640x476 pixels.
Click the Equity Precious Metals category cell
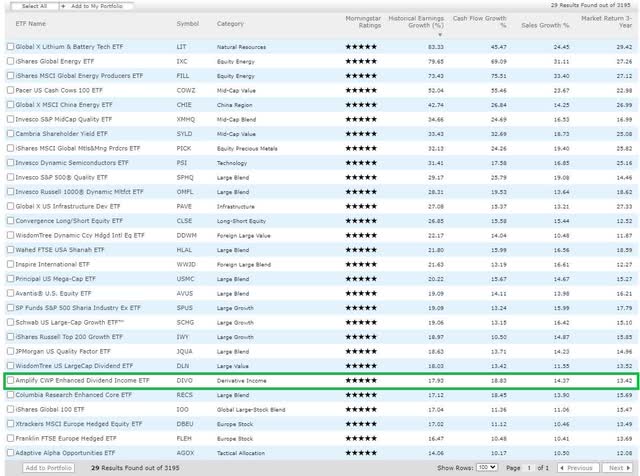click(247, 149)
